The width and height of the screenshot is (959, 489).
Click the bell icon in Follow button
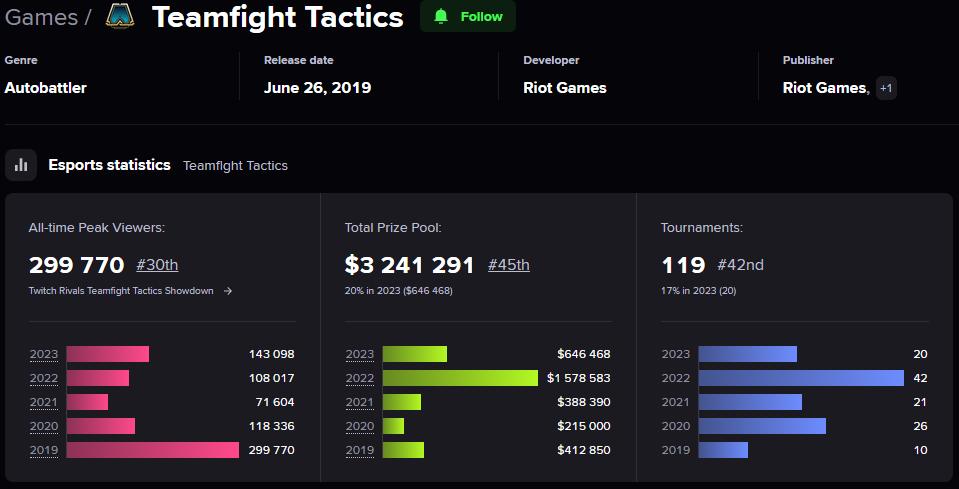[441, 17]
